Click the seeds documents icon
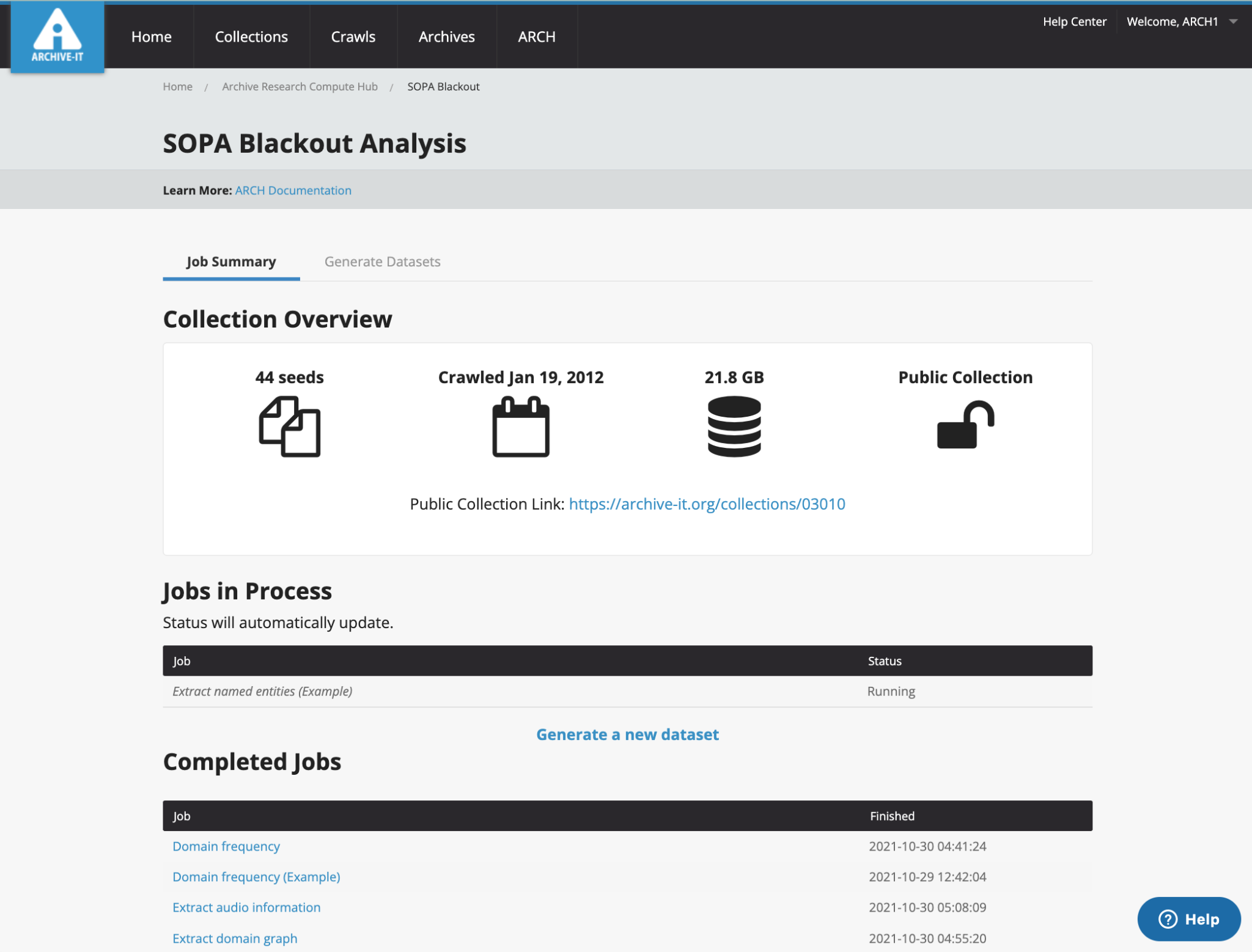Screen dimensions: 1252x952 (x=289, y=426)
